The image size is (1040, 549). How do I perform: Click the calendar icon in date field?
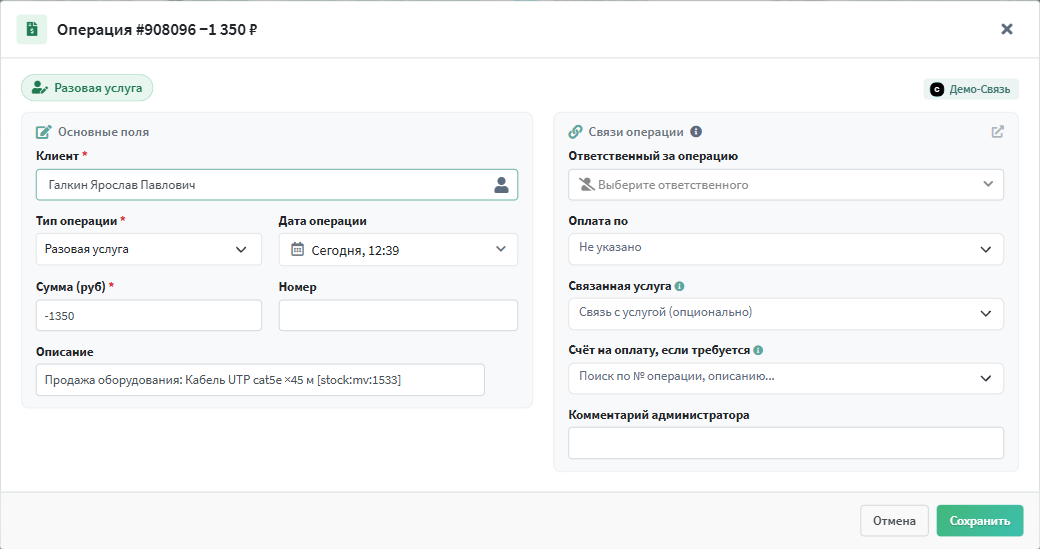coord(297,249)
